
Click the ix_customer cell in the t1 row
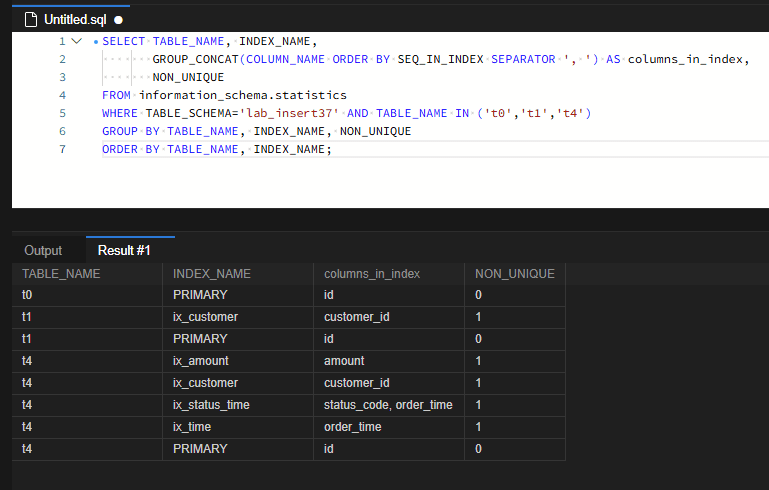pyautogui.click(x=238, y=317)
